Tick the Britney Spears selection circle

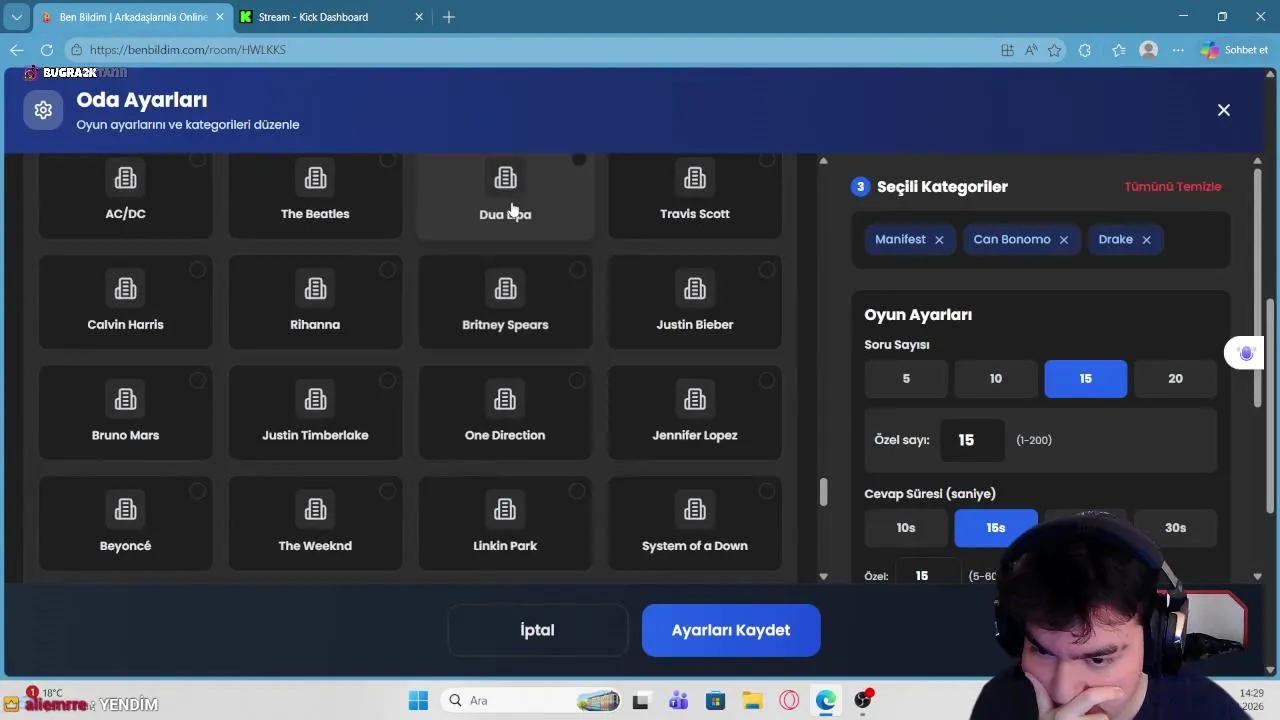[577, 270]
